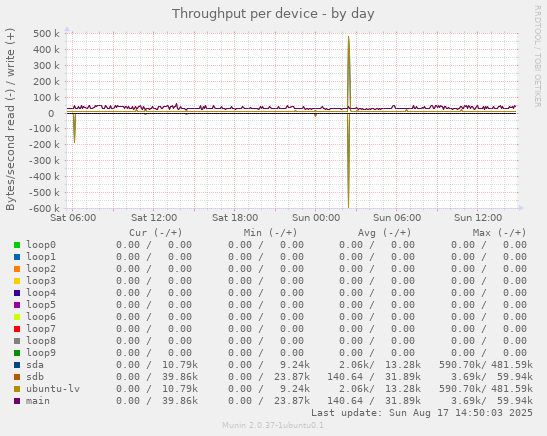Click the loop5 purple color swatch

click(x=17, y=305)
